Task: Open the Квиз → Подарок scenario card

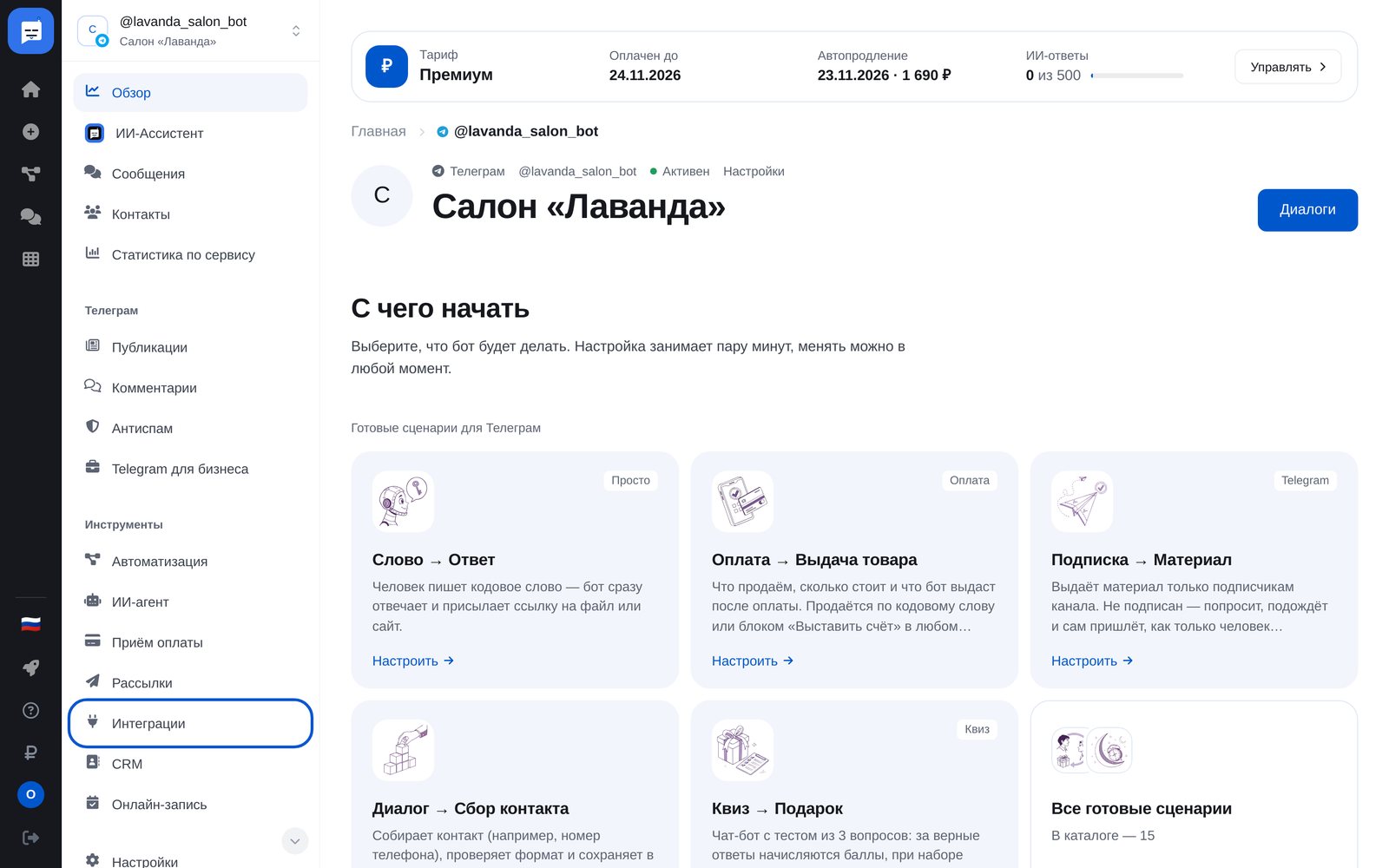Action: click(854, 785)
